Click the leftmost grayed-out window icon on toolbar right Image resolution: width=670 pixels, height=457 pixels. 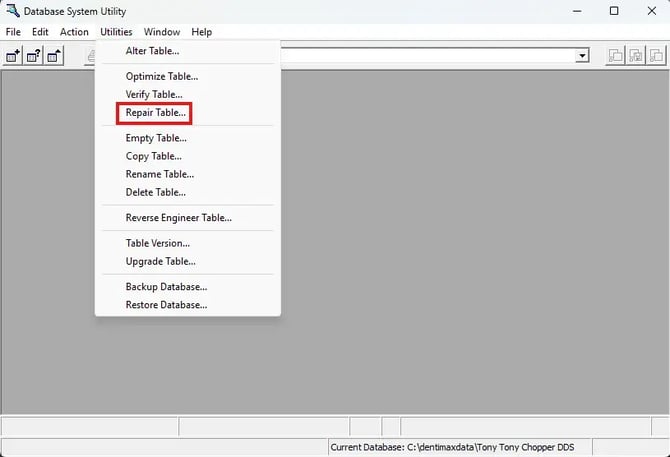[616, 56]
